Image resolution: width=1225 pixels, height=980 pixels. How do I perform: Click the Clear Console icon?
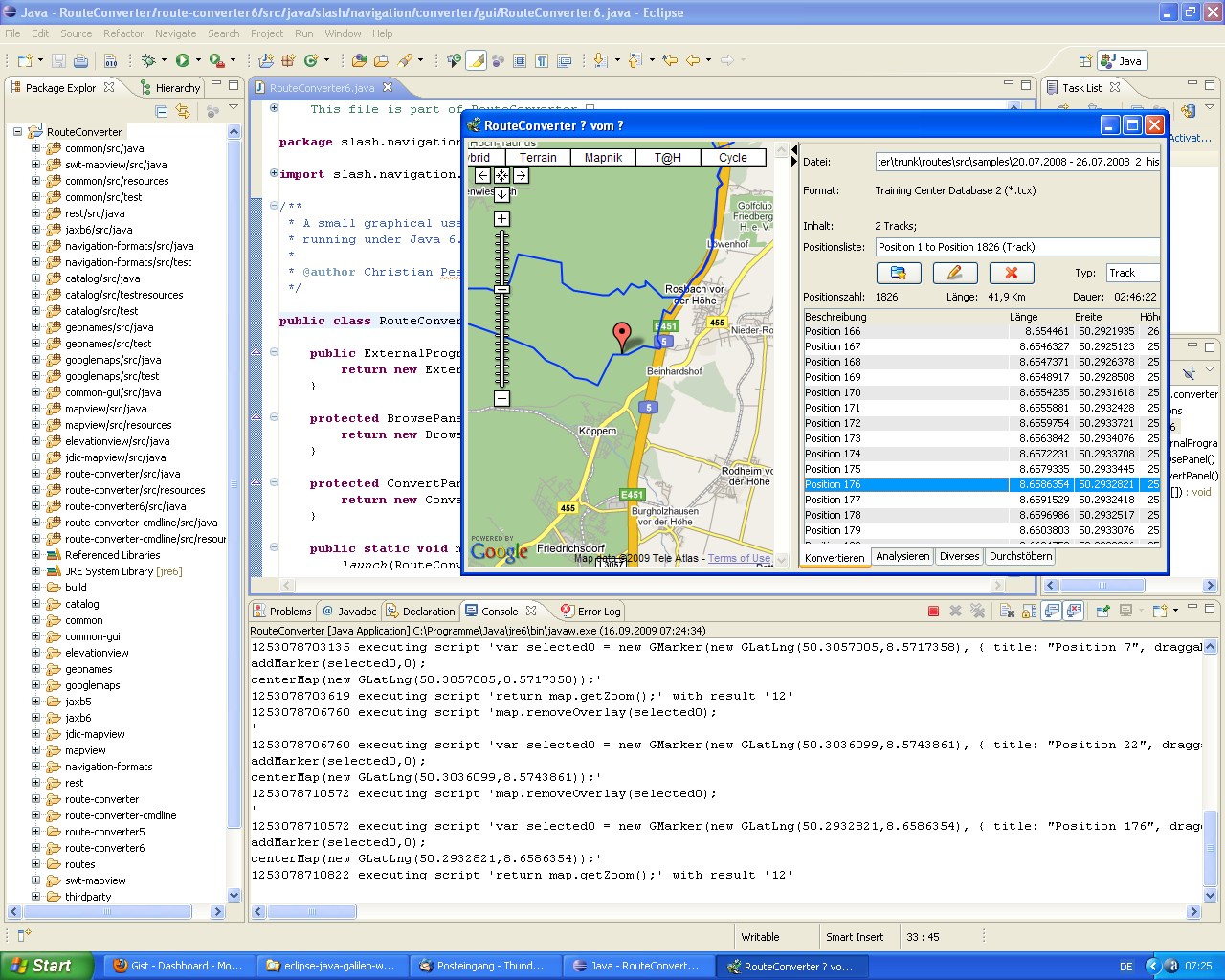1007,611
